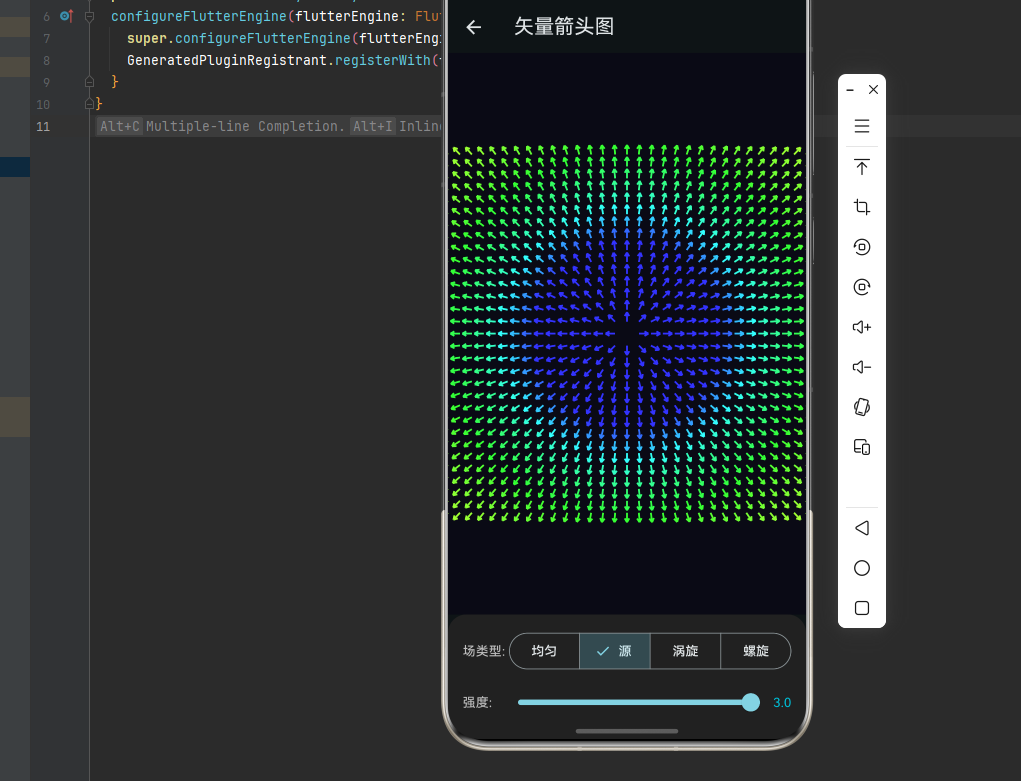1021x781 pixels.
Task: Click the multi-device screen icon
Action: point(861,447)
